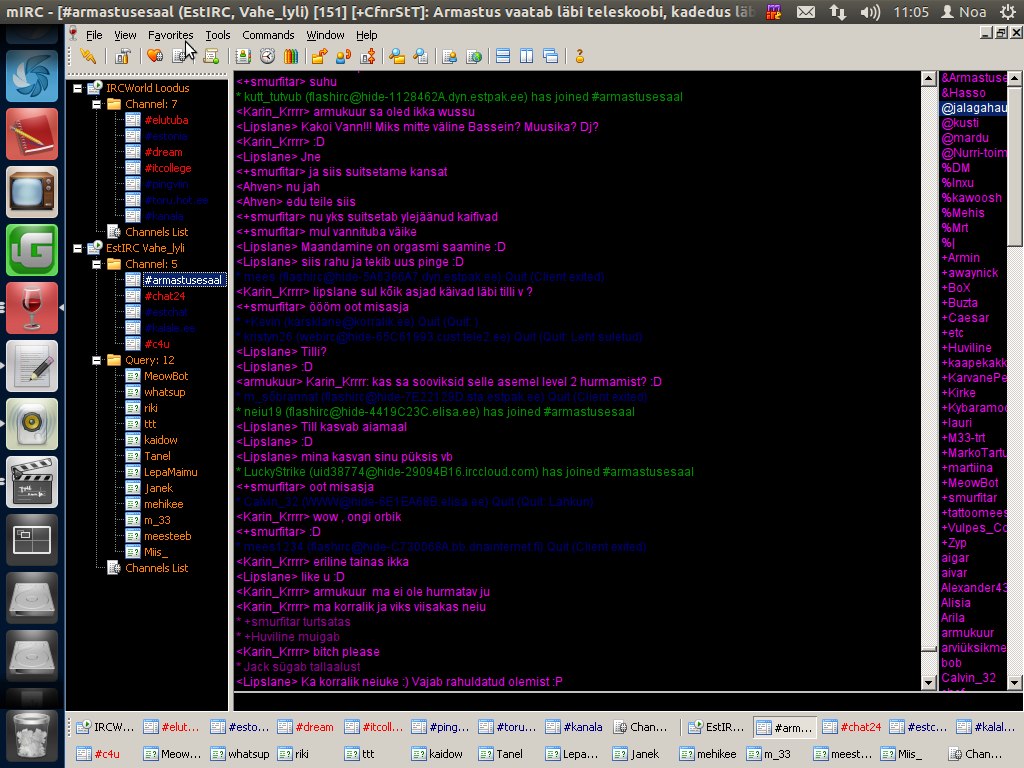The width and height of the screenshot is (1024, 768).
Task: Open Channels List under IRCWorld Loodus tree
Action: click(x=156, y=232)
